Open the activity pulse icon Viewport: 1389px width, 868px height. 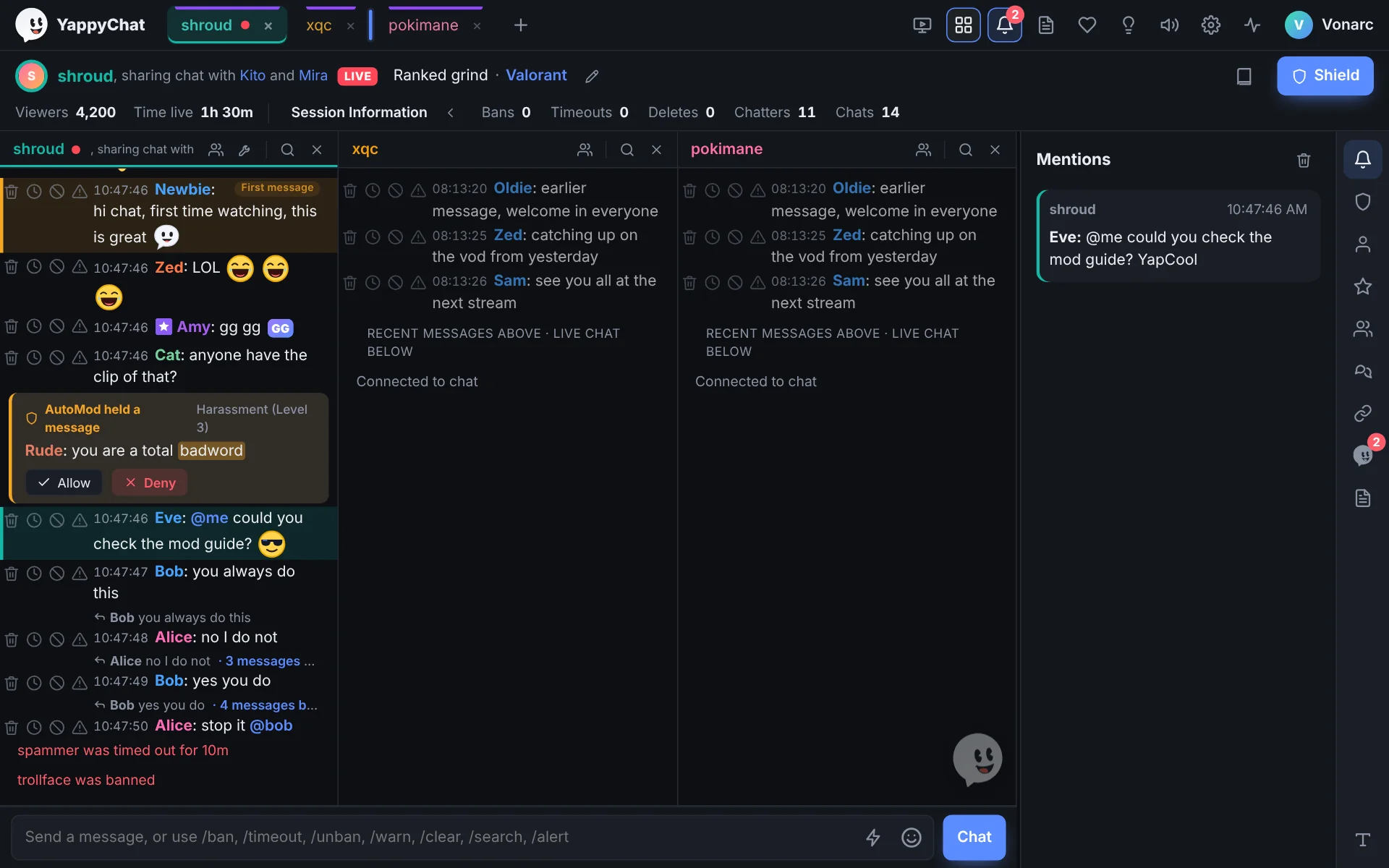pos(1252,25)
